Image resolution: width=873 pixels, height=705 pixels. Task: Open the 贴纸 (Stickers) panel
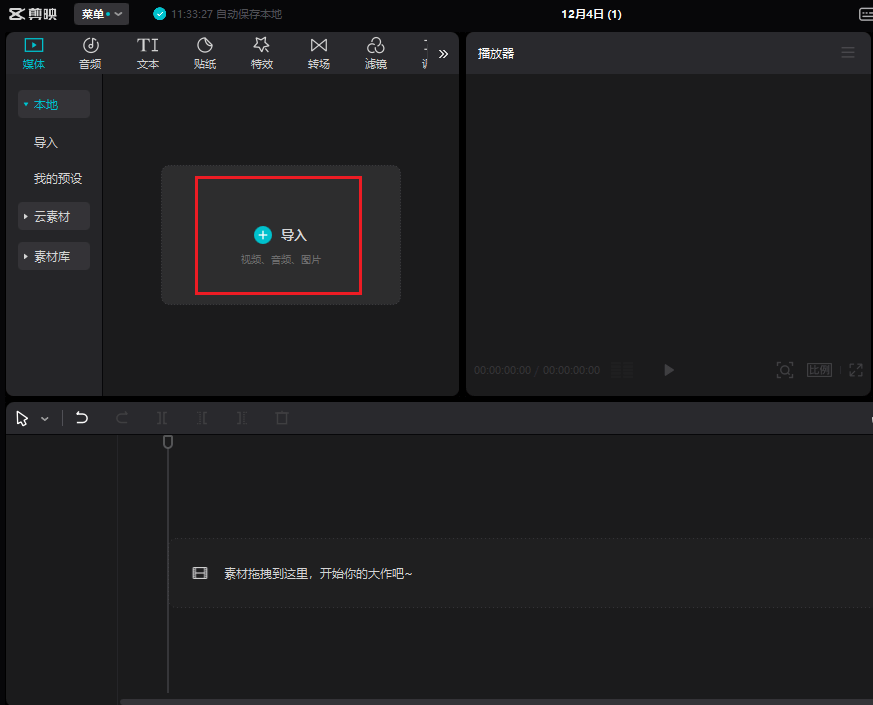[x=205, y=52]
